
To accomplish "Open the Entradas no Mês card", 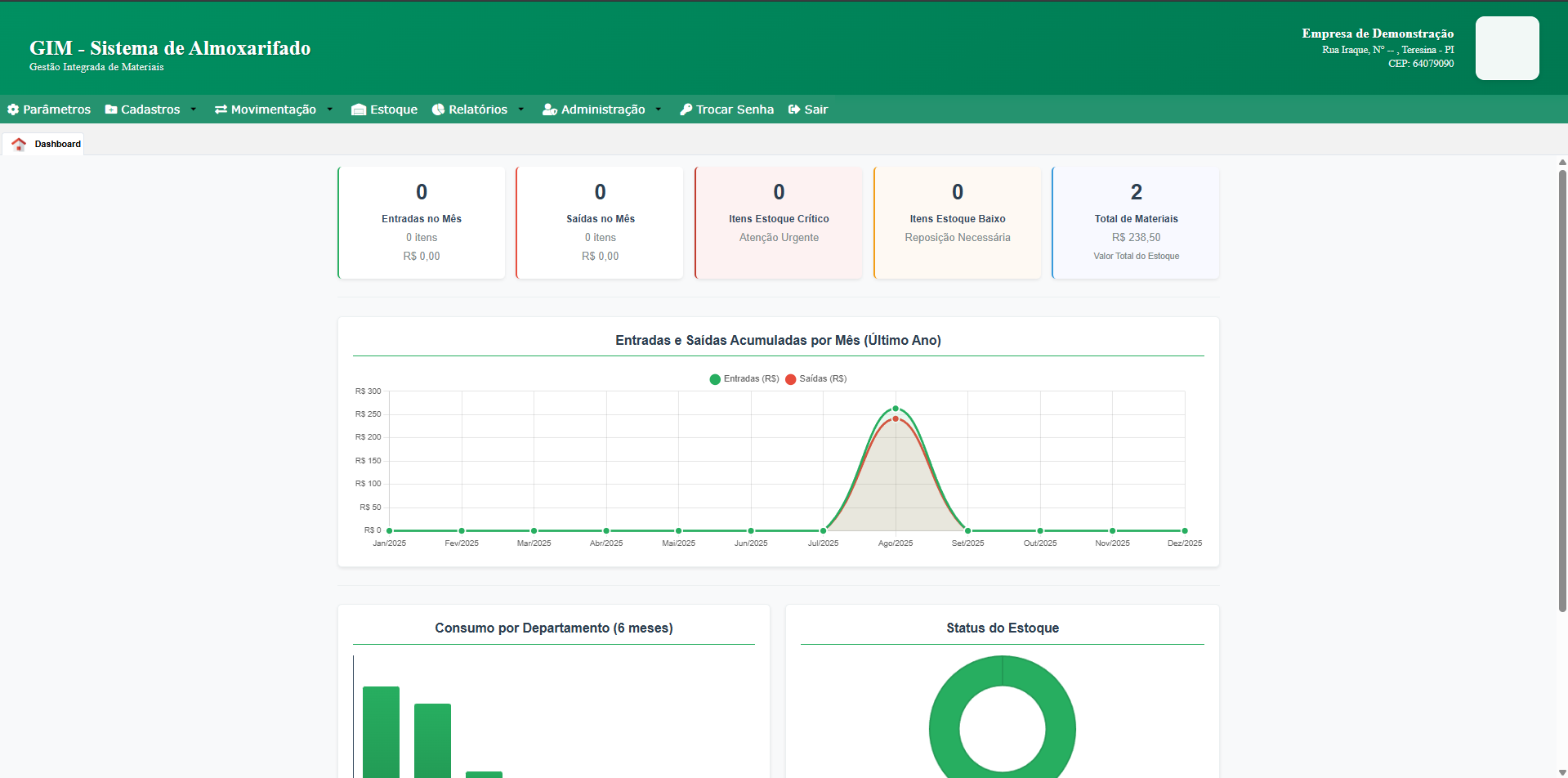I will pyautogui.click(x=422, y=223).
